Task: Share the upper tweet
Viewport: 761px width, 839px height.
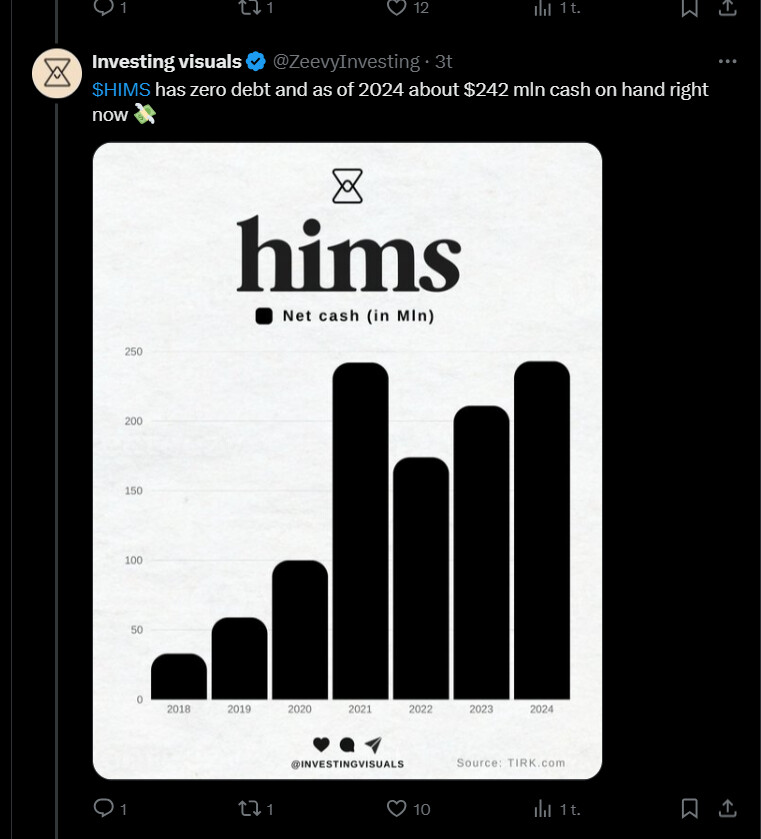Action: [x=727, y=7]
